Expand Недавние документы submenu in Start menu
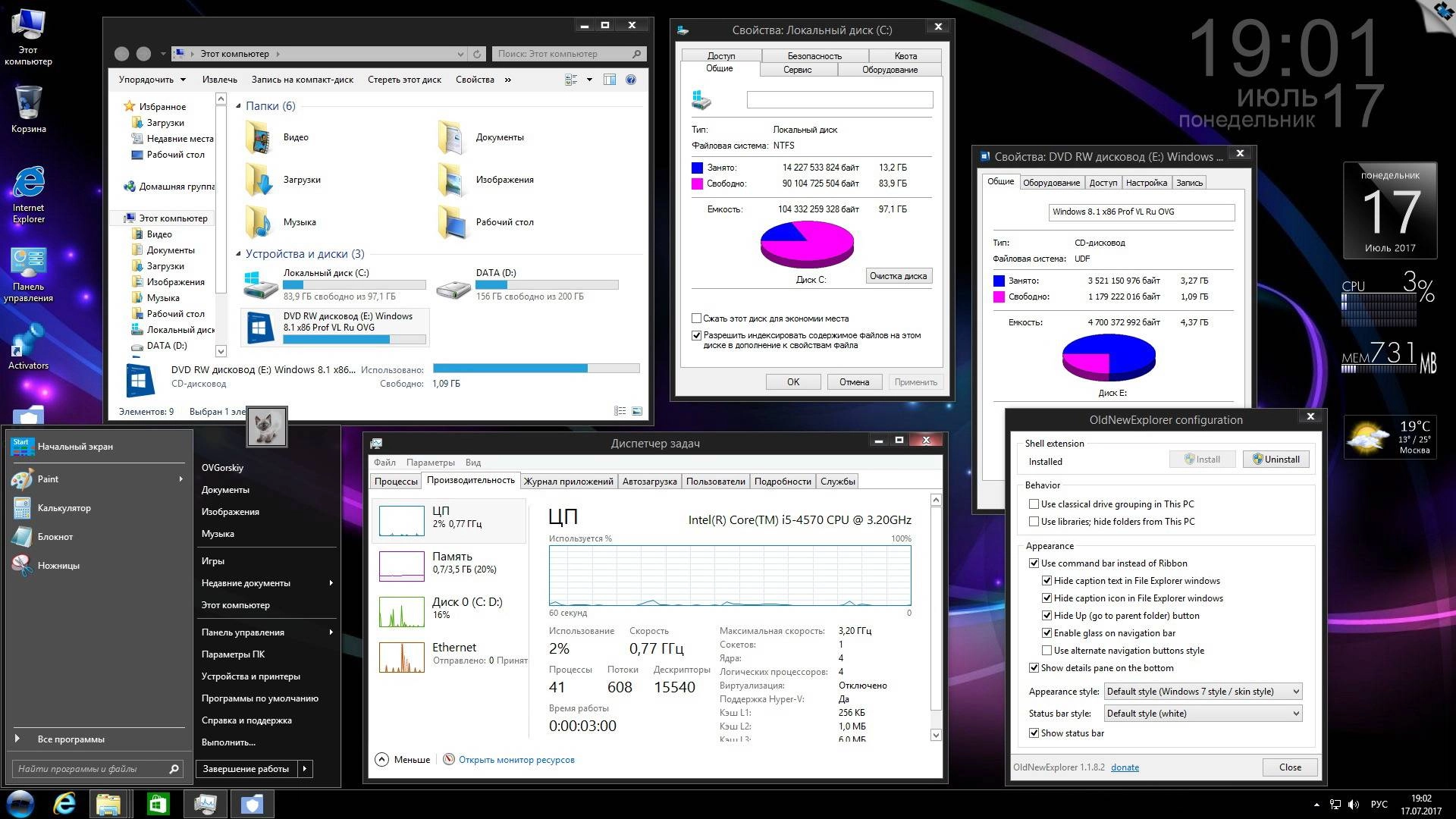Image resolution: width=1456 pixels, height=819 pixels. tap(331, 583)
